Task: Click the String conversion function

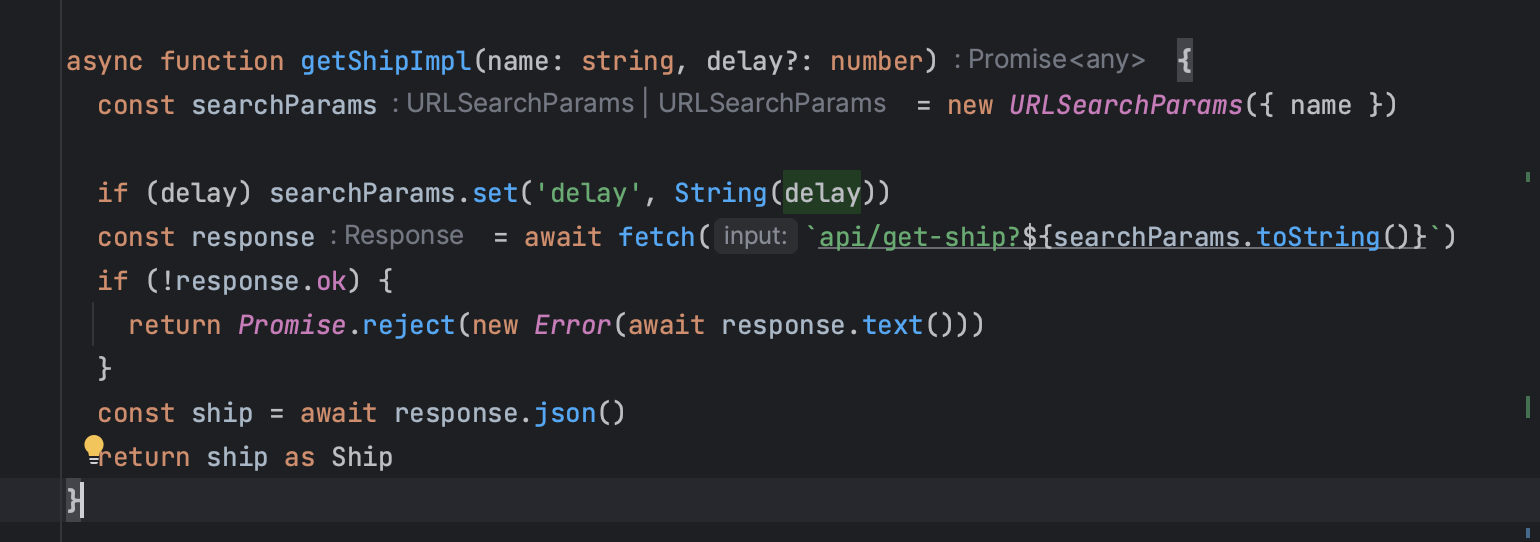Action: 721,193
